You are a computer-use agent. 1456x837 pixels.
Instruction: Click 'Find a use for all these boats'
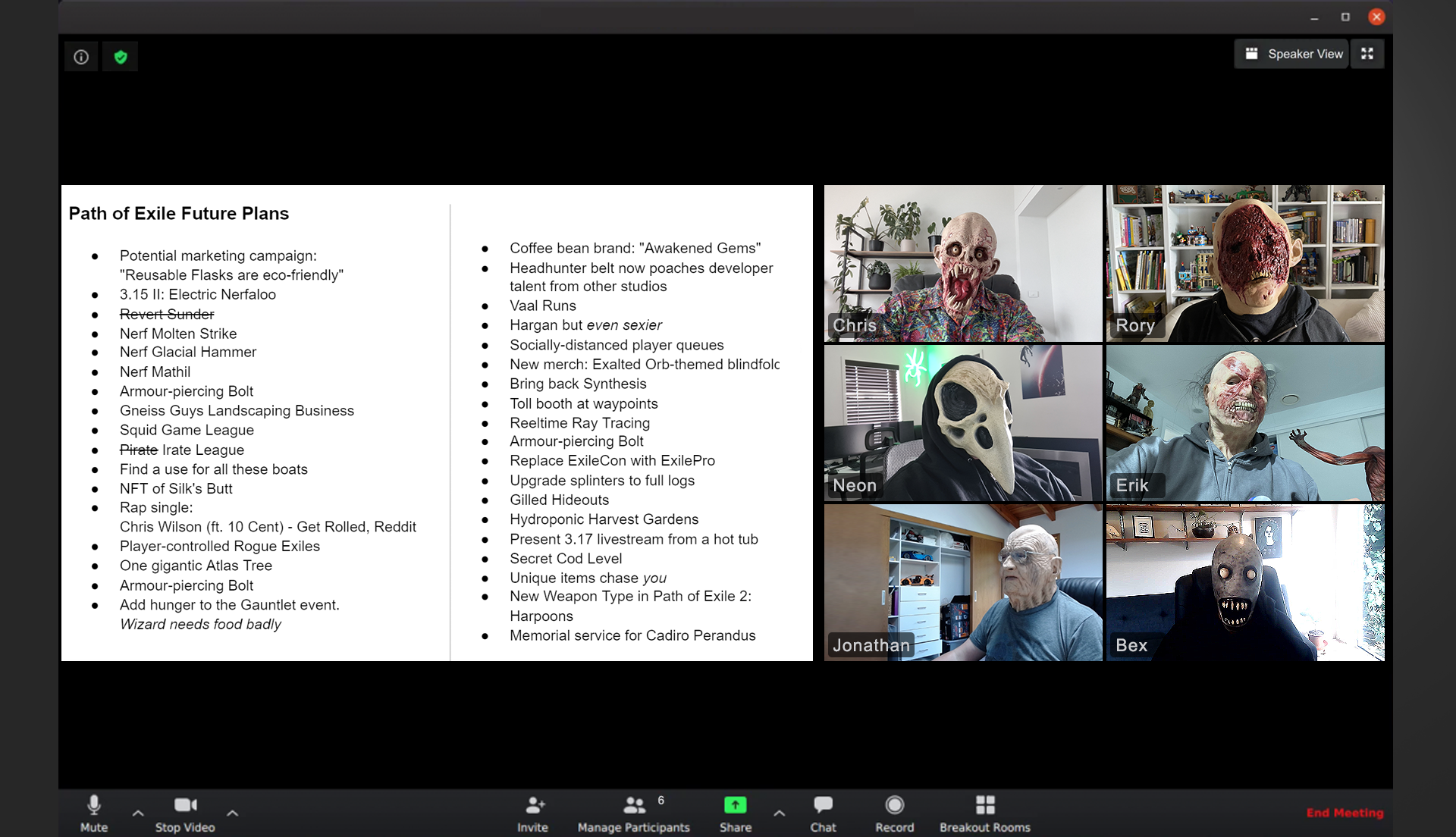pyautogui.click(x=214, y=469)
